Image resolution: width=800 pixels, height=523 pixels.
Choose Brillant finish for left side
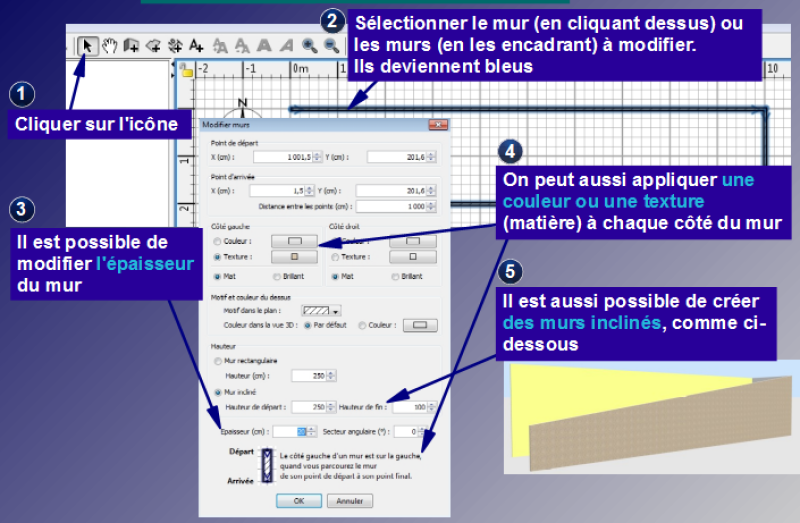(x=277, y=275)
